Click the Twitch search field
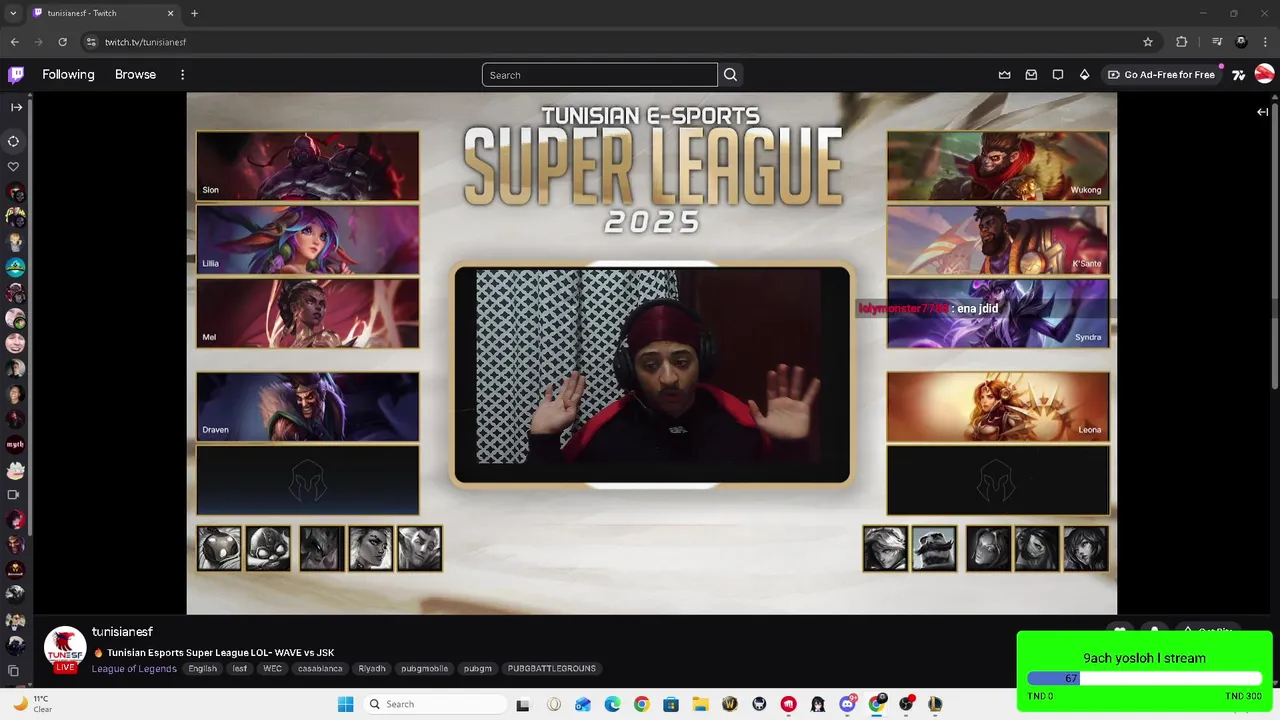This screenshot has width=1280, height=720. (599, 75)
